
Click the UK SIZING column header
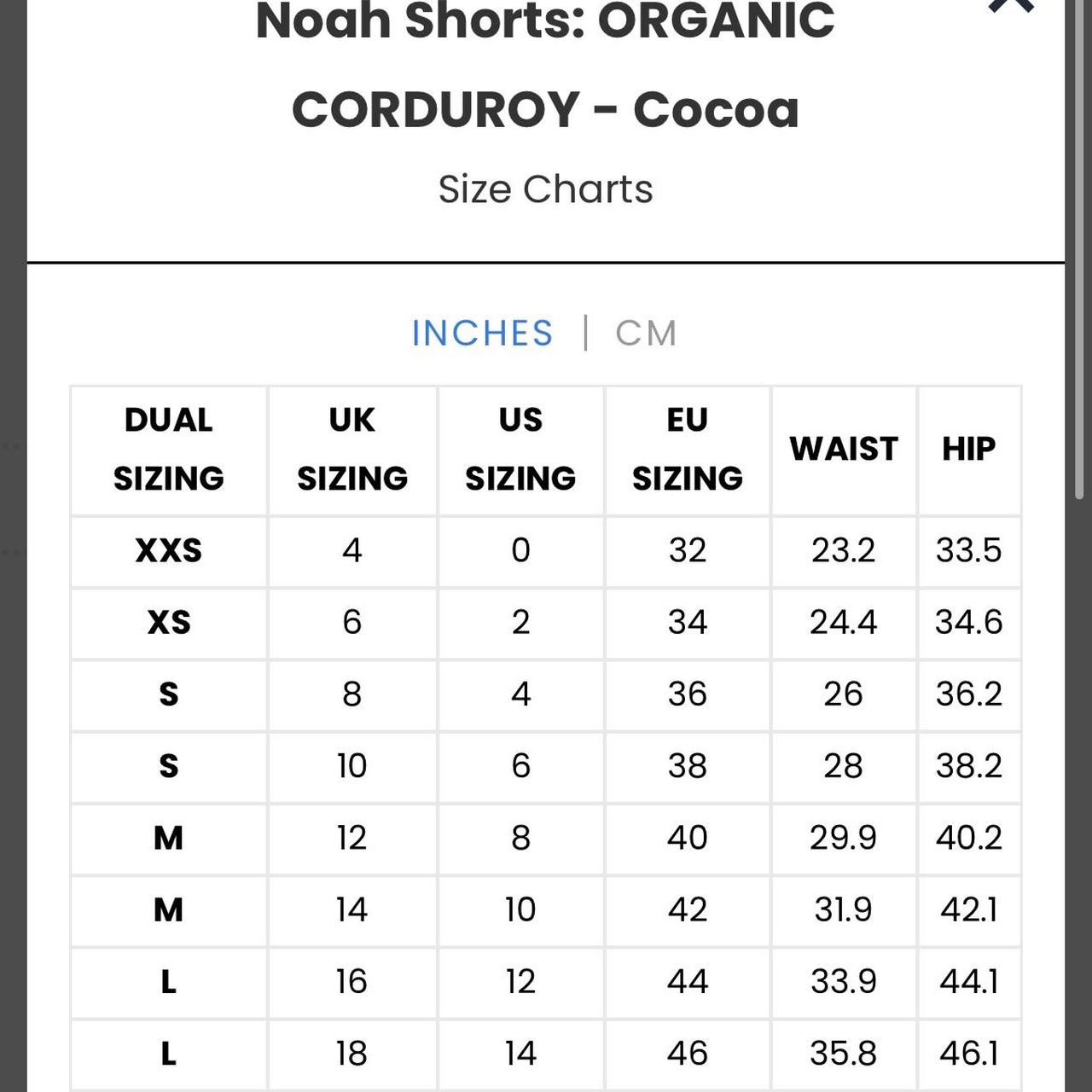(352, 449)
